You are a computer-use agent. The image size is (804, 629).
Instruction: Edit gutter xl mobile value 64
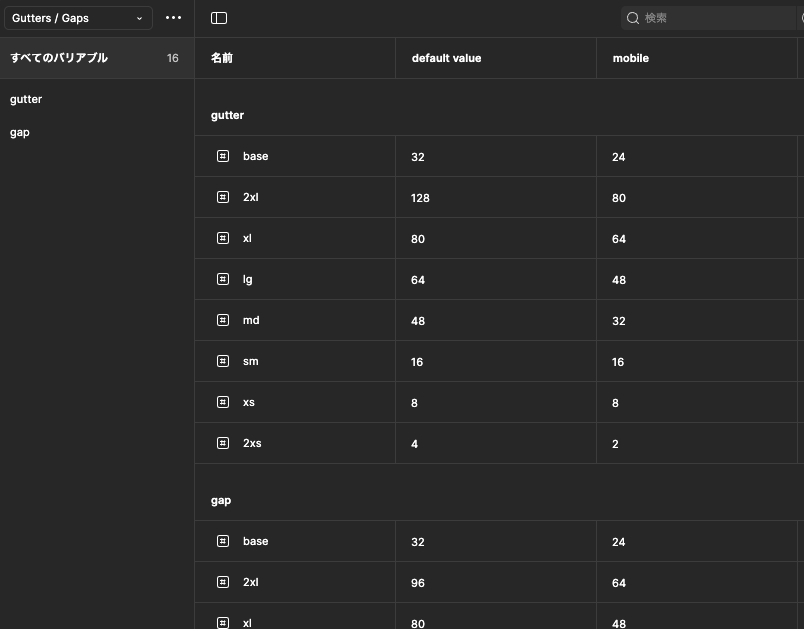pos(618,239)
